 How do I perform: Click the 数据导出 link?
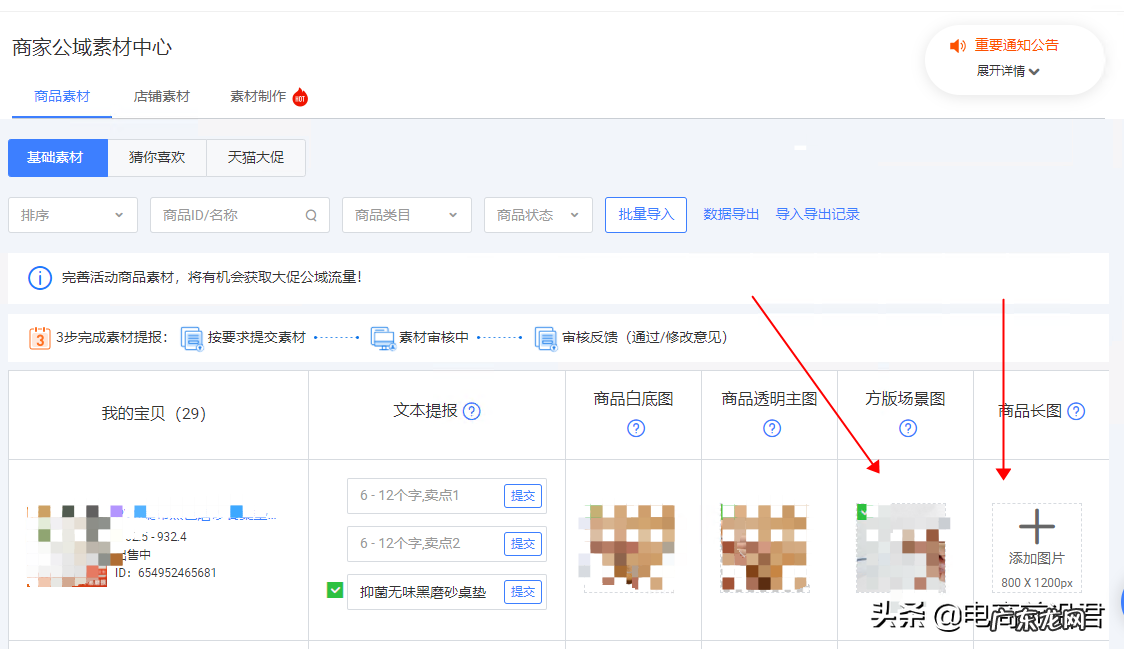click(731, 214)
